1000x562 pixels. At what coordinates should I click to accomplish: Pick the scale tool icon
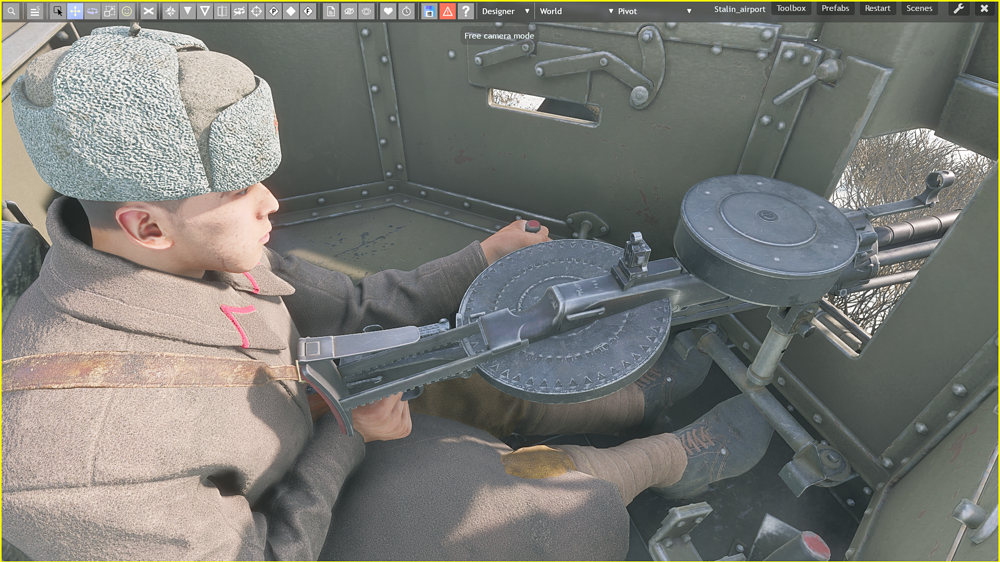(110, 11)
